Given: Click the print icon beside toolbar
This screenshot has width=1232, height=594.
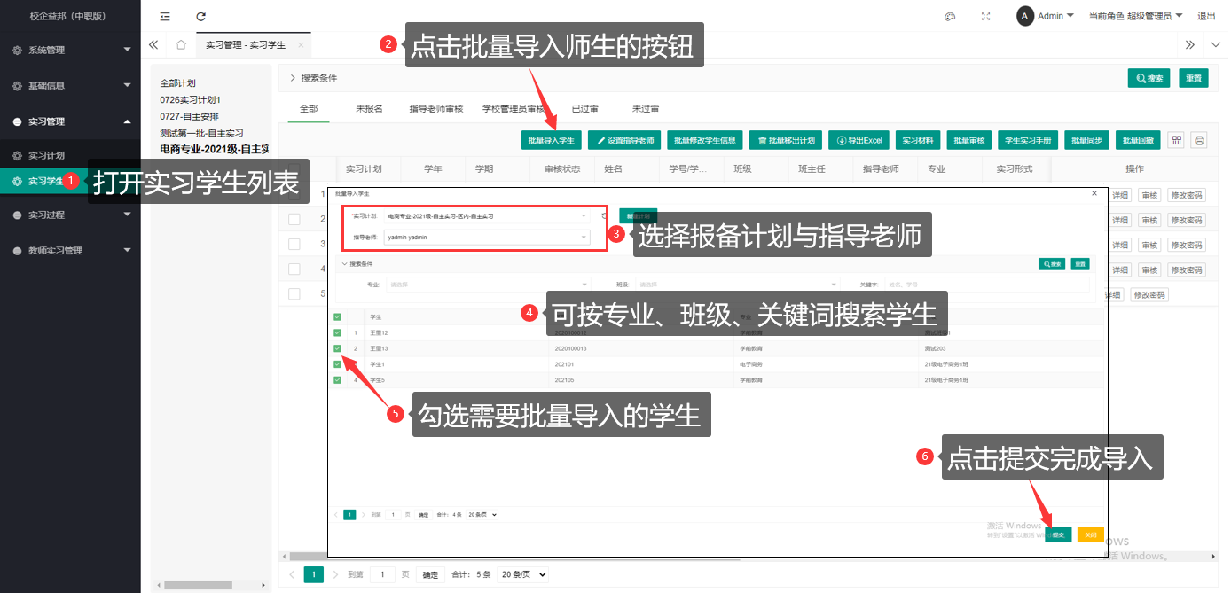Looking at the screenshot, I should pyautogui.click(x=1200, y=140).
